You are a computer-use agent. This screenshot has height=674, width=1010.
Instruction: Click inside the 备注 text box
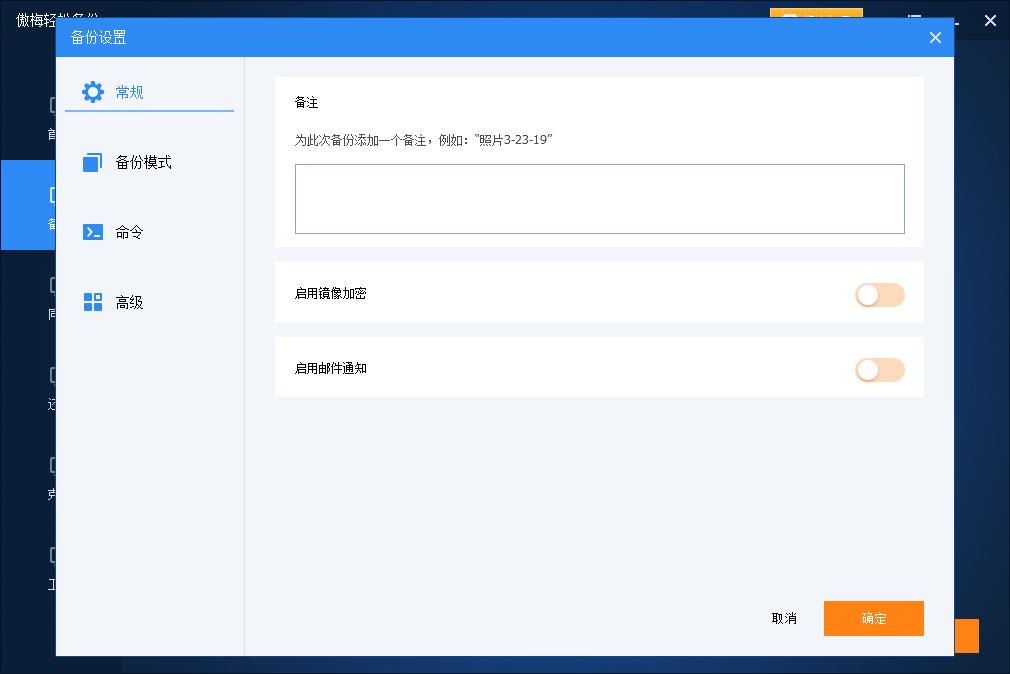[x=599, y=199]
